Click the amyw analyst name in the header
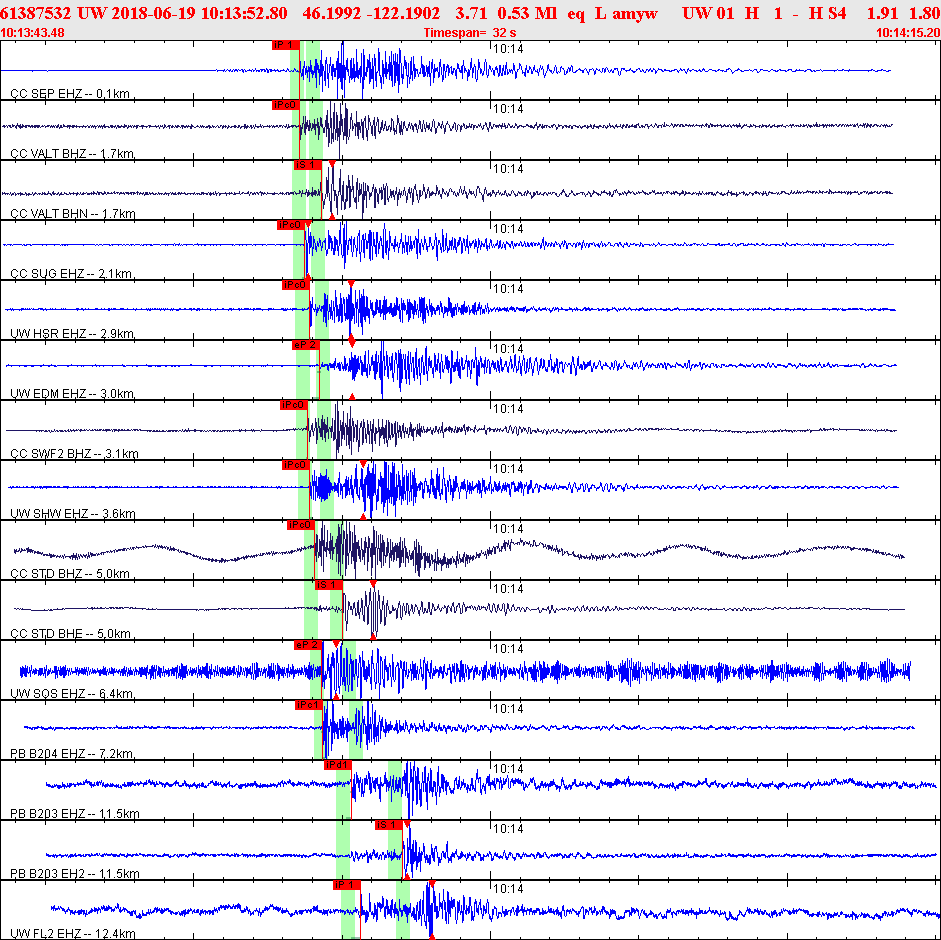This screenshot has height=940, width=941. pos(635,13)
